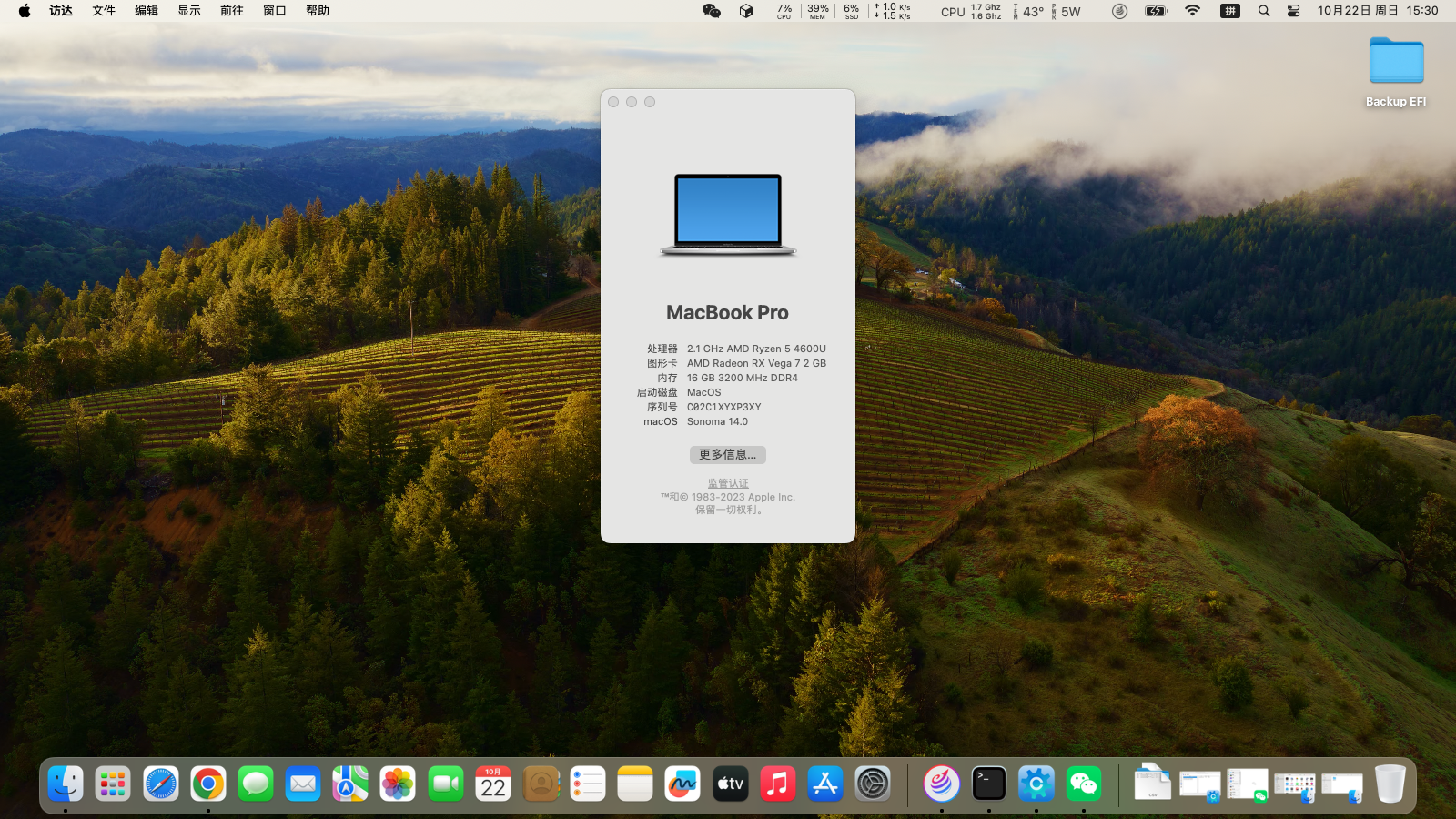Viewport: 1456px width, 819px height.
Task: Open System Settings gear in Dock
Action: click(x=873, y=784)
